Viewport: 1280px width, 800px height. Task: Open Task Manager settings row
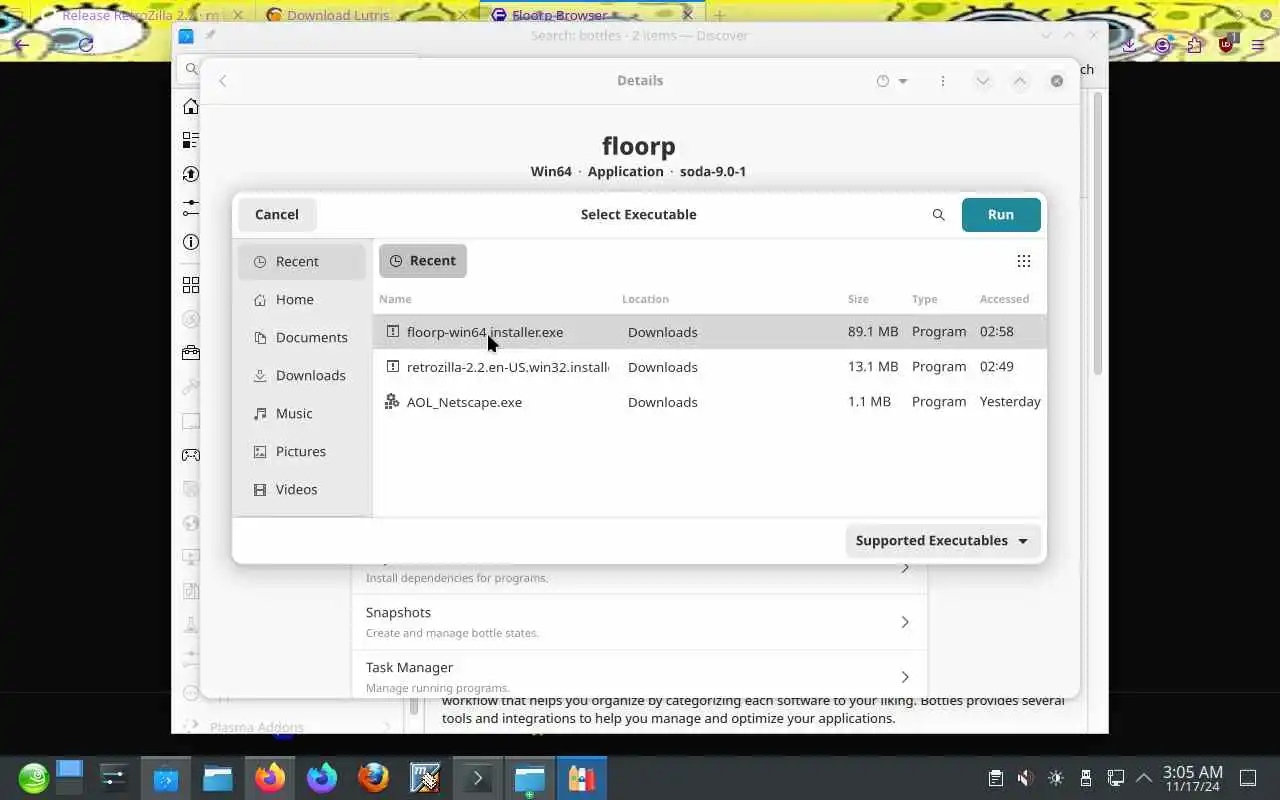640,675
